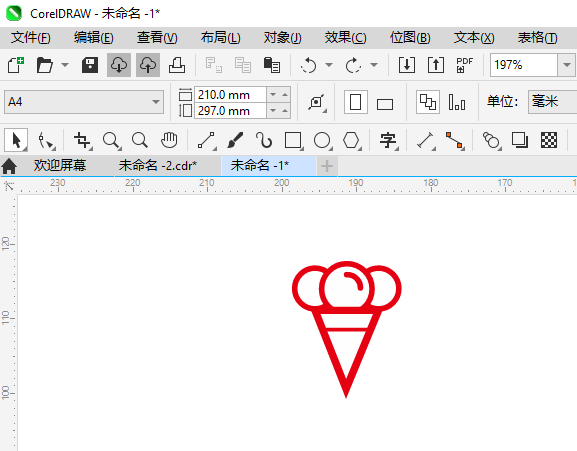Click the auto-fit page icon
Image resolution: width=577 pixels, height=451 pixels.
point(317,103)
